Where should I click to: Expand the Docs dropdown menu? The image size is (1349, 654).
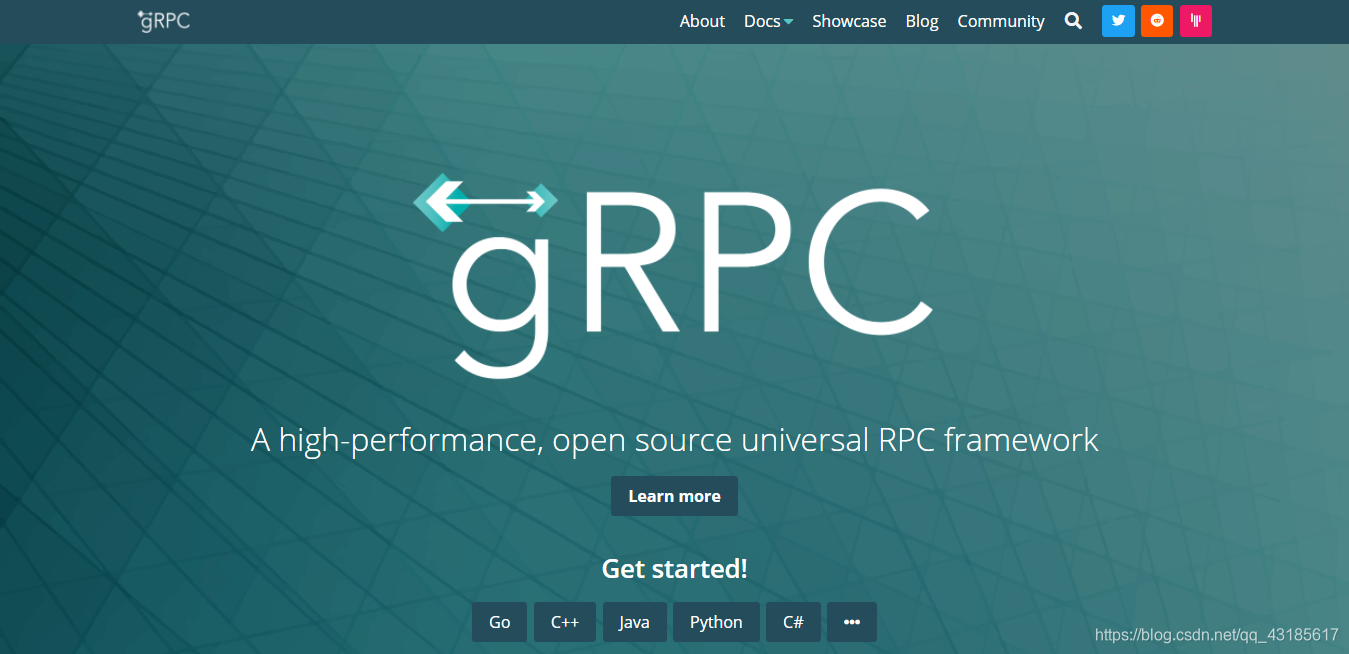pyautogui.click(x=768, y=21)
